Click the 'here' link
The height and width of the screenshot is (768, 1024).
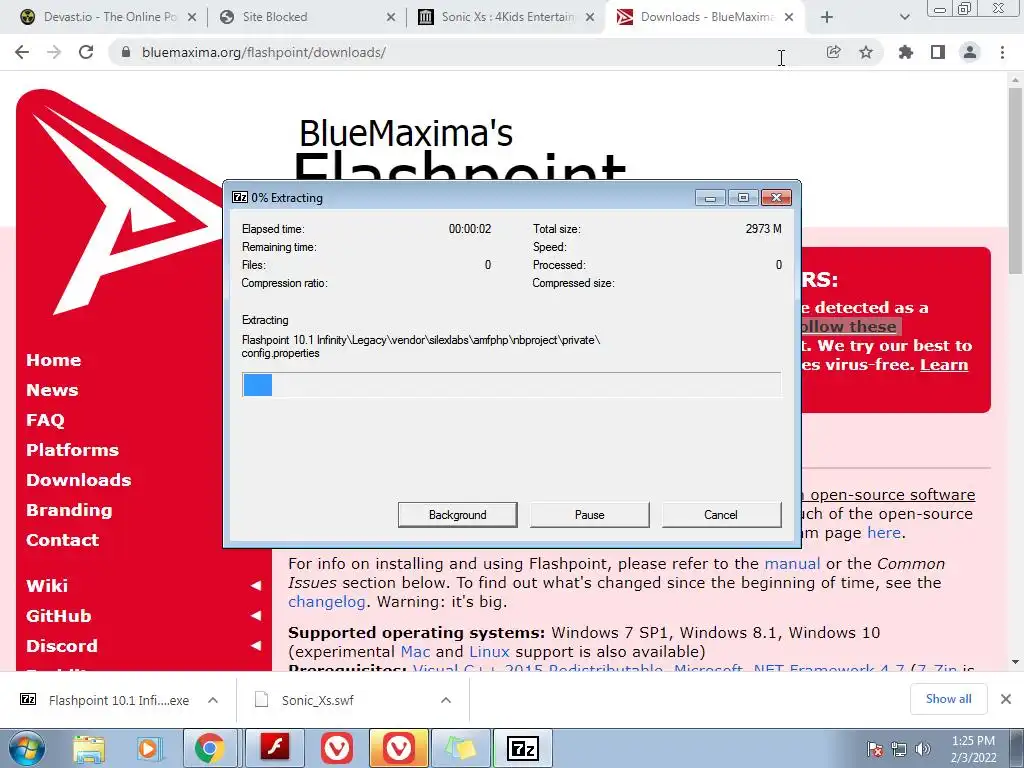click(884, 533)
